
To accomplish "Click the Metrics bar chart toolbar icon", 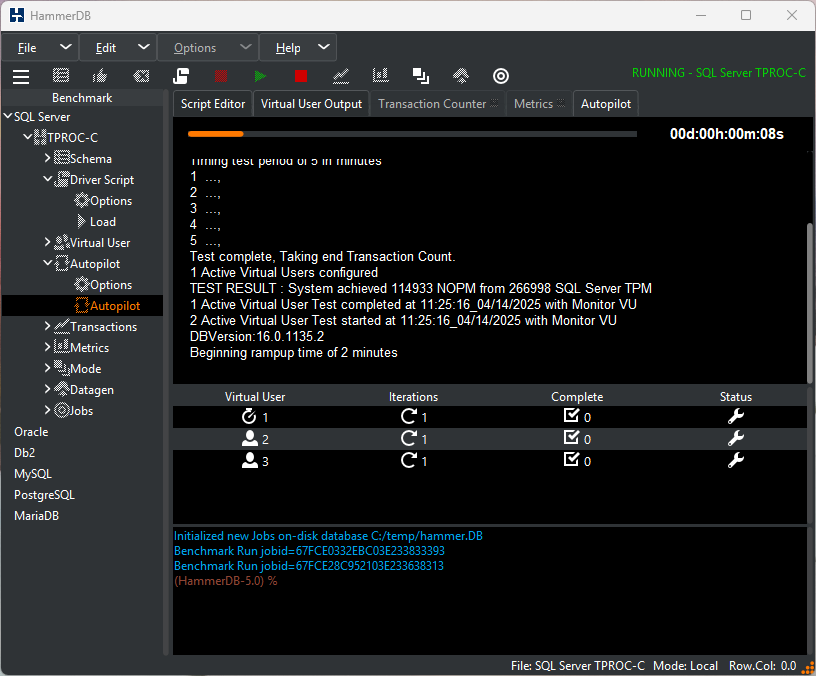I will click(380, 76).
